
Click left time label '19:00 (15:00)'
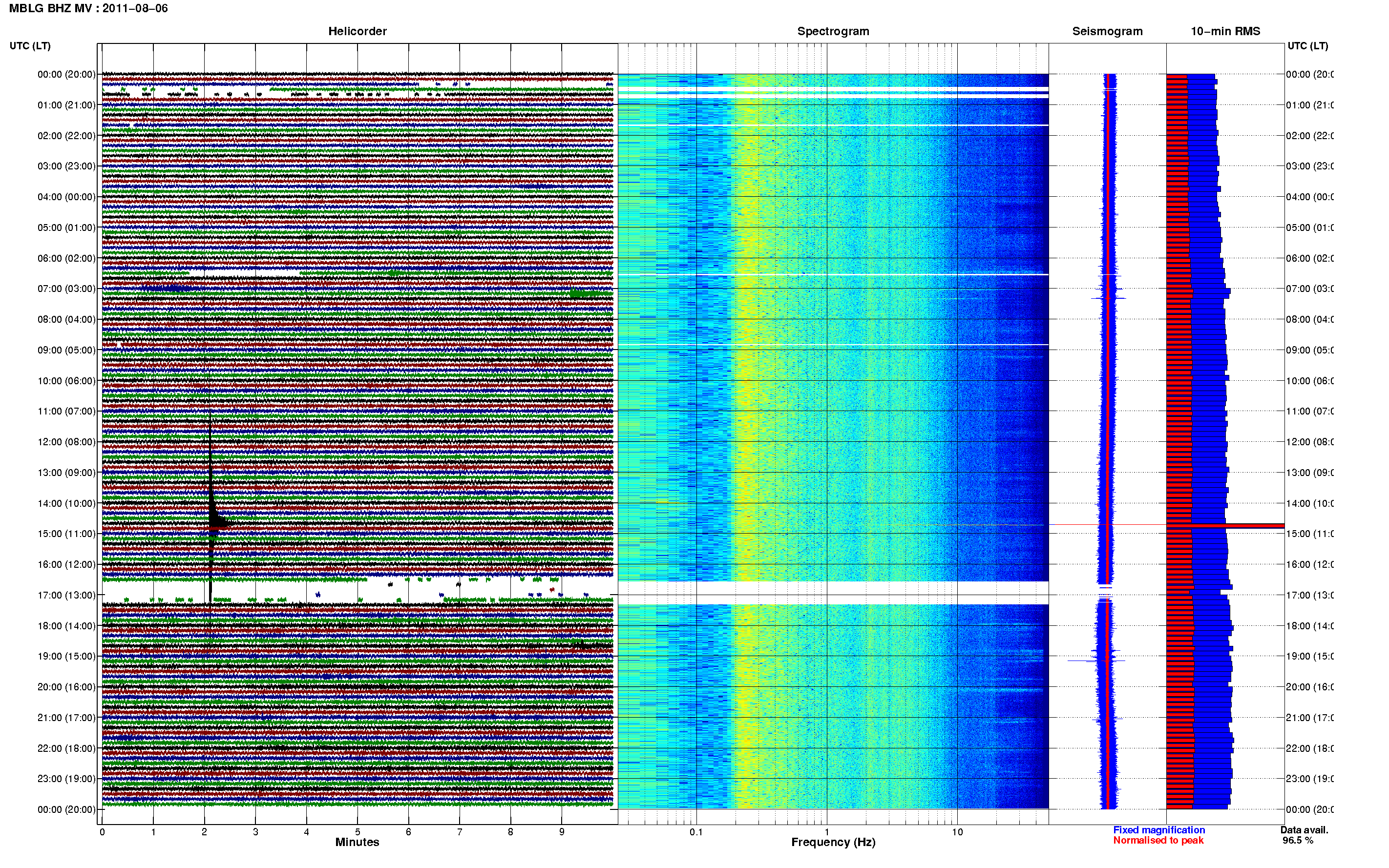[x=66, y=657]
